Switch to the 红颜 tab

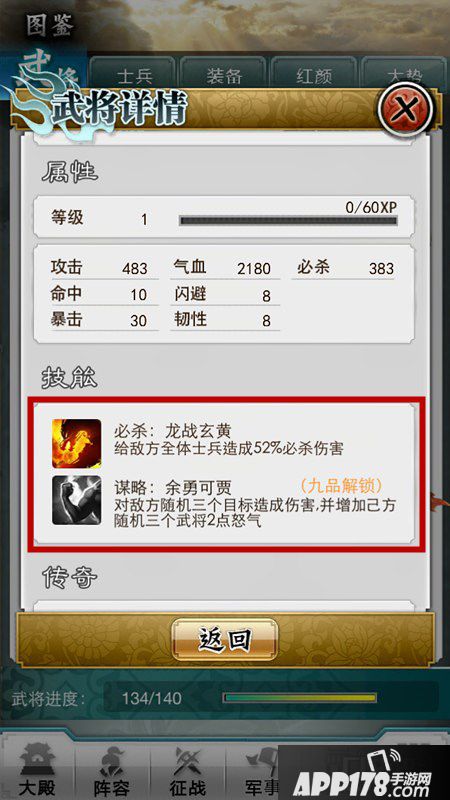(x=313, y=76)
